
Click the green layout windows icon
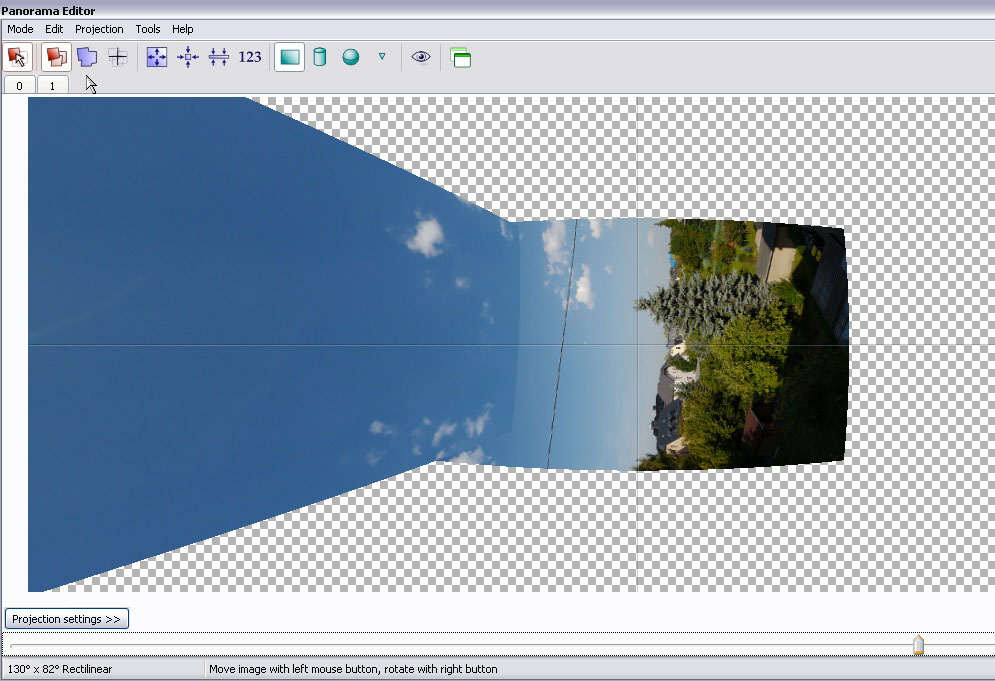click(x=460, y=57)
